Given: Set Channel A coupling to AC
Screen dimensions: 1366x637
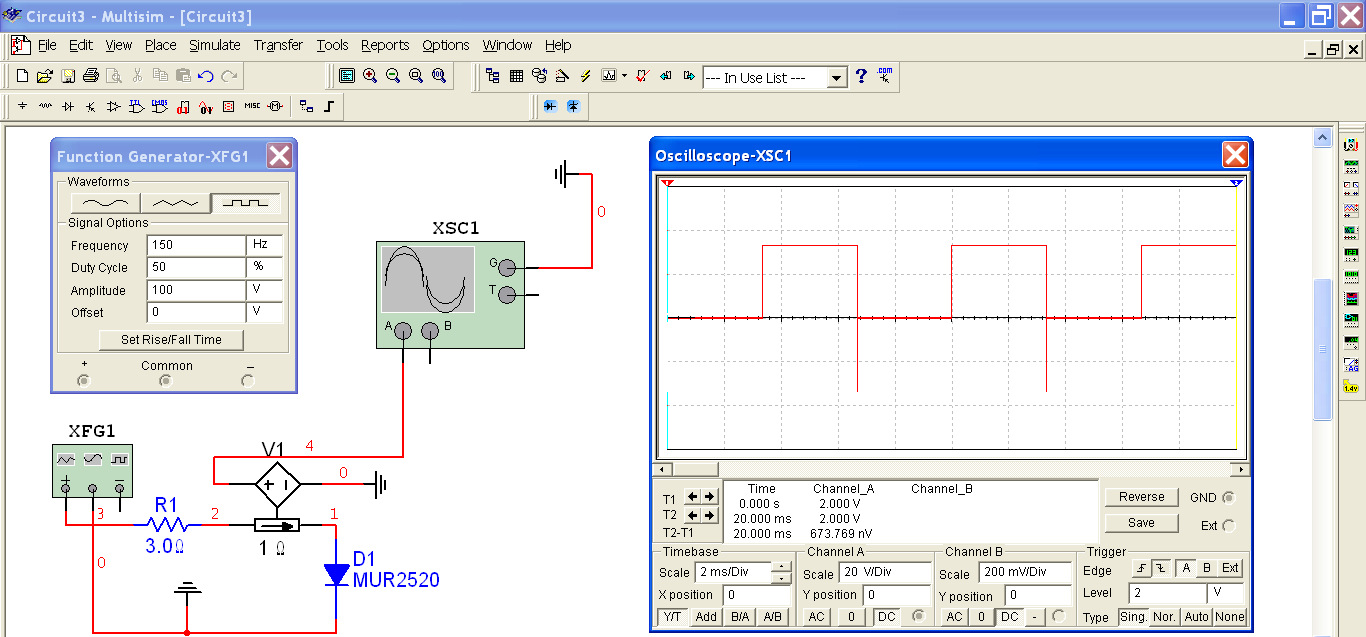Looking at the screenshot, I should pyautogui.click(x=816, y=617).
